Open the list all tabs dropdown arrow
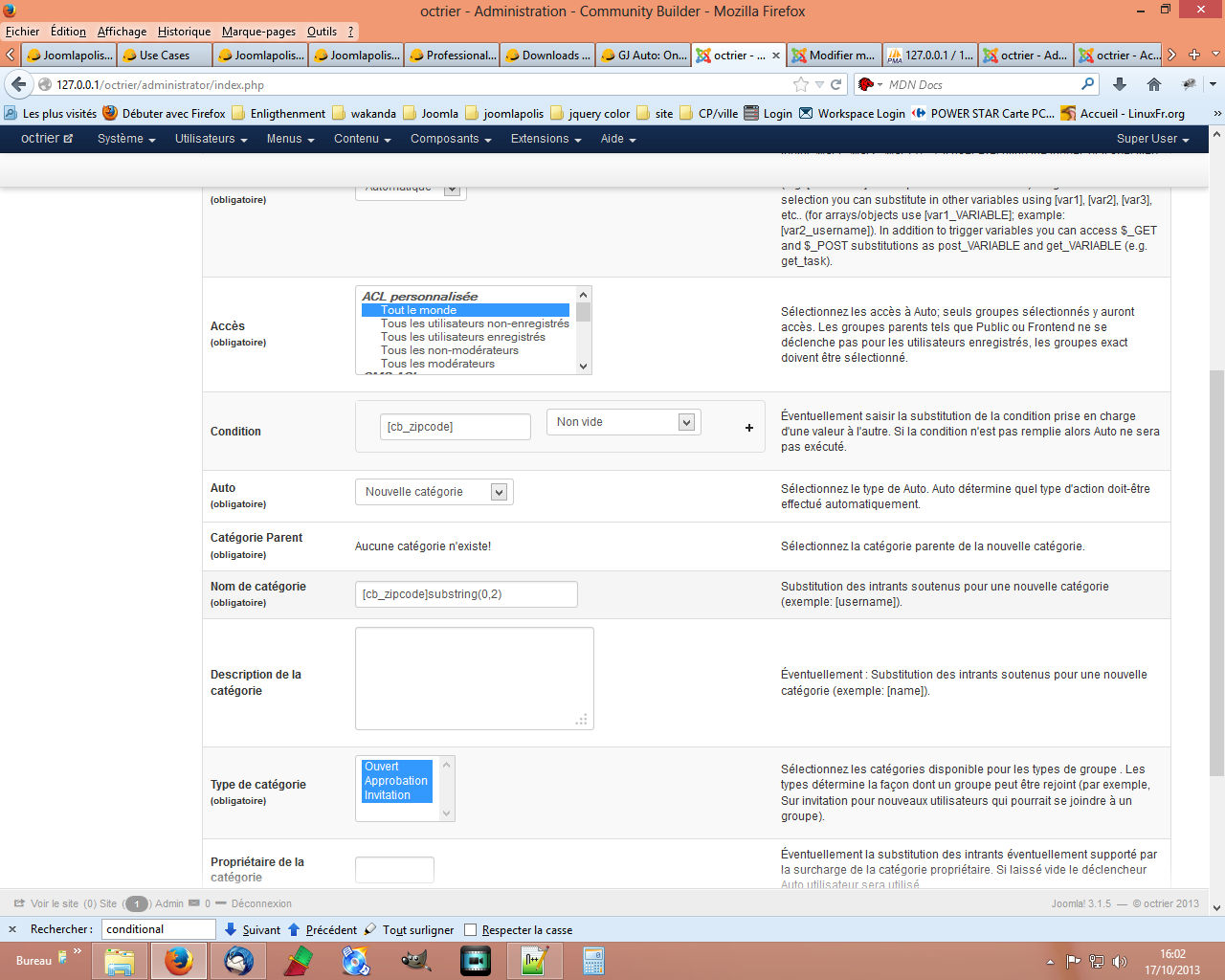Image resolution: width=1225 pixels, height=980 pixels. coord(1216,55)
